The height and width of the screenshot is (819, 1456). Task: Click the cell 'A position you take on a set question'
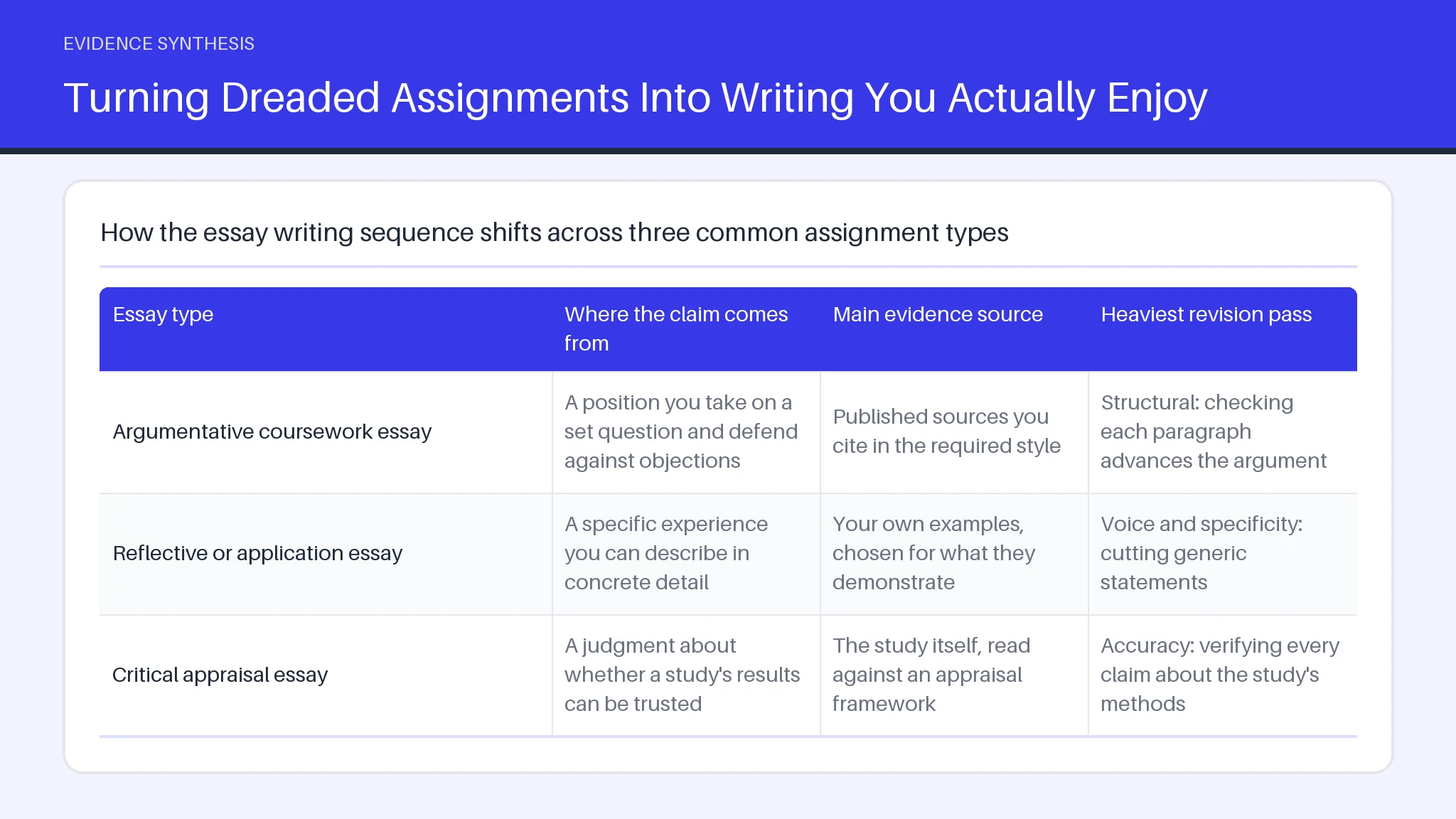(x=686, y=432)
